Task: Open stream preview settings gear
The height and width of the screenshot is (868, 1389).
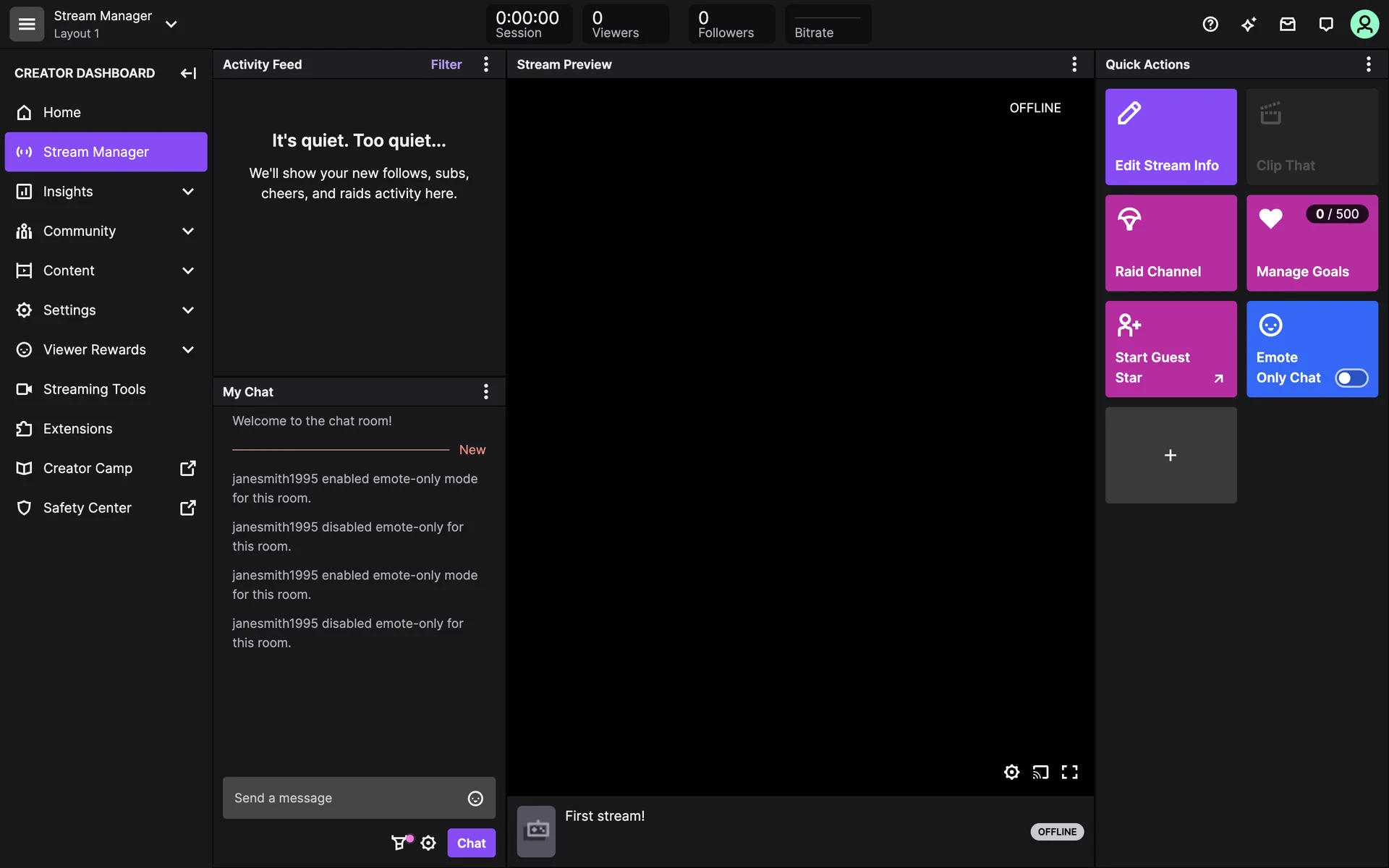Action: pos(1011,772)
